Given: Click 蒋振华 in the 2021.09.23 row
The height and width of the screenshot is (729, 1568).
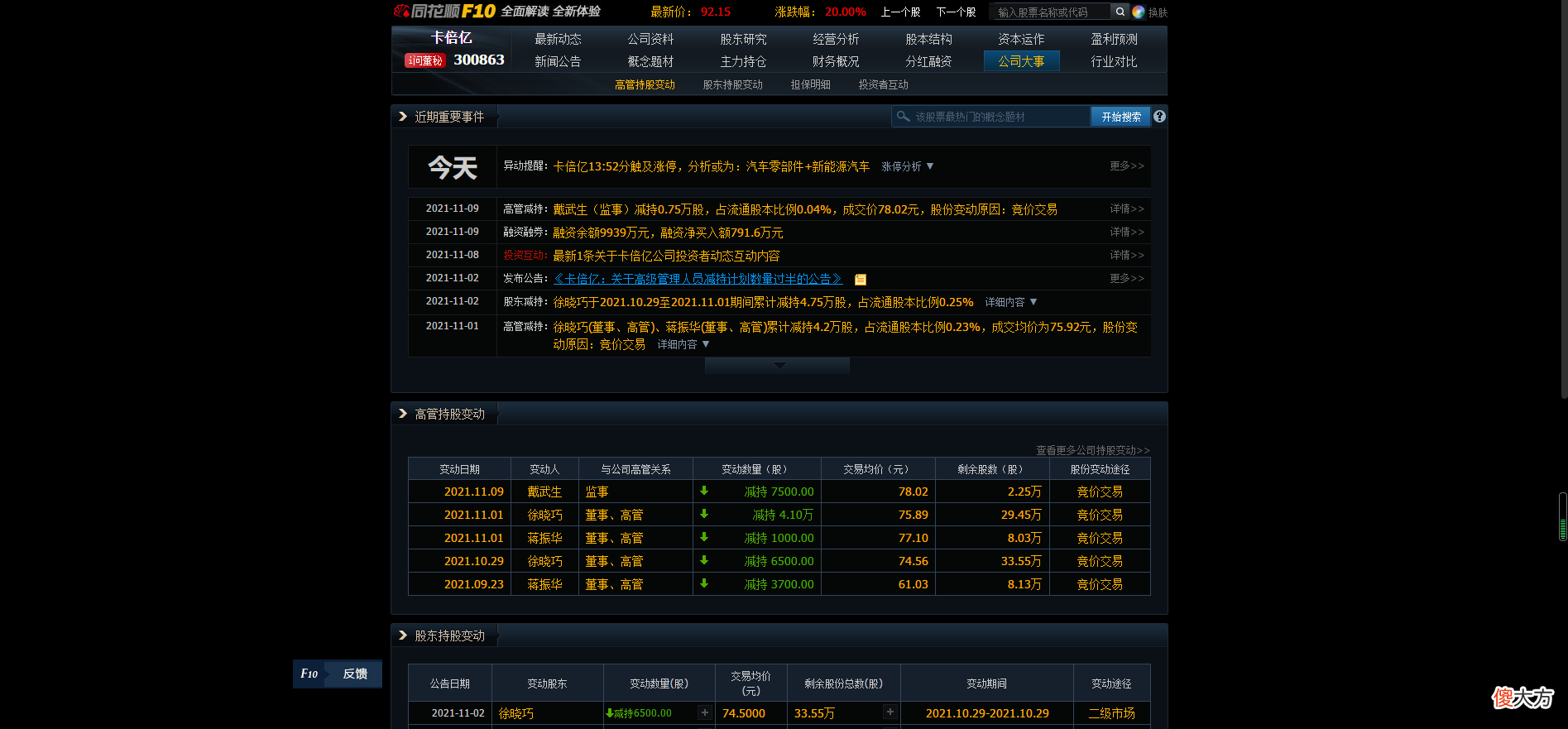Looking at the screenshot, I should [544, 584].
